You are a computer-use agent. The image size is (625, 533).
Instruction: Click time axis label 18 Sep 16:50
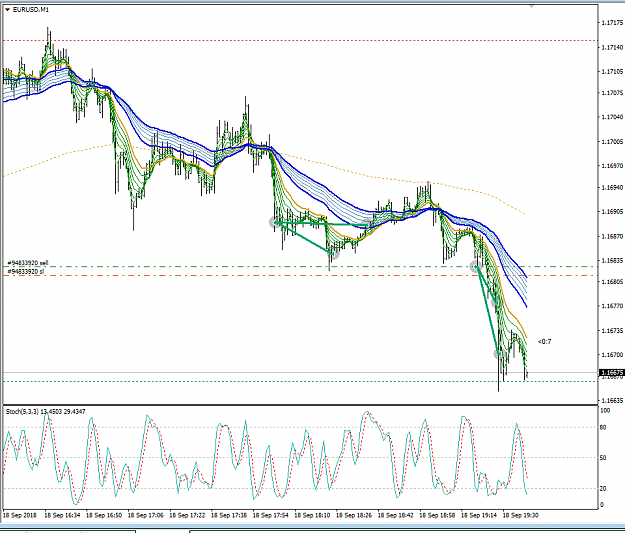pos(104,515)
